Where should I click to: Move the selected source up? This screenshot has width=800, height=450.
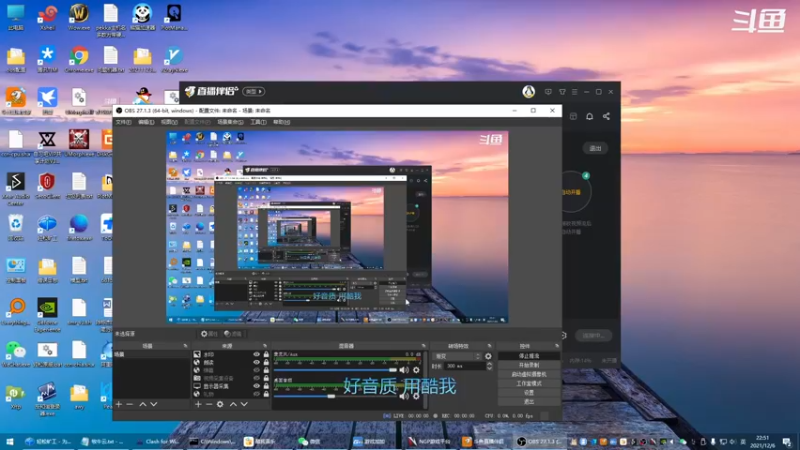(x=233, y=404)
